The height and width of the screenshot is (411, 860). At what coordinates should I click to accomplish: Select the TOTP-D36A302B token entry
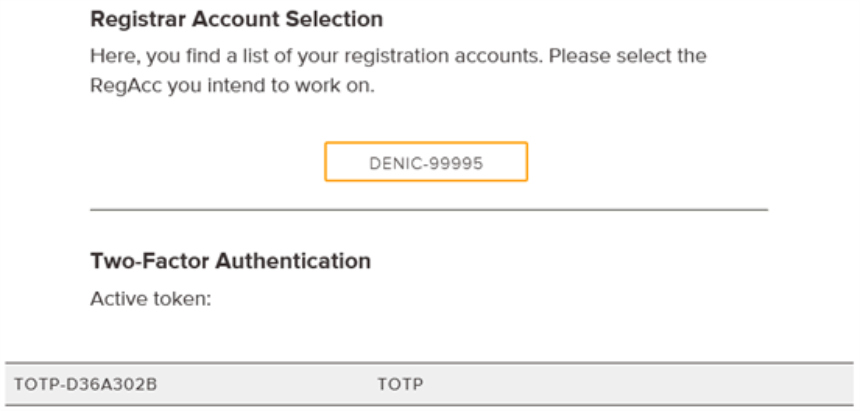point(85,383)
